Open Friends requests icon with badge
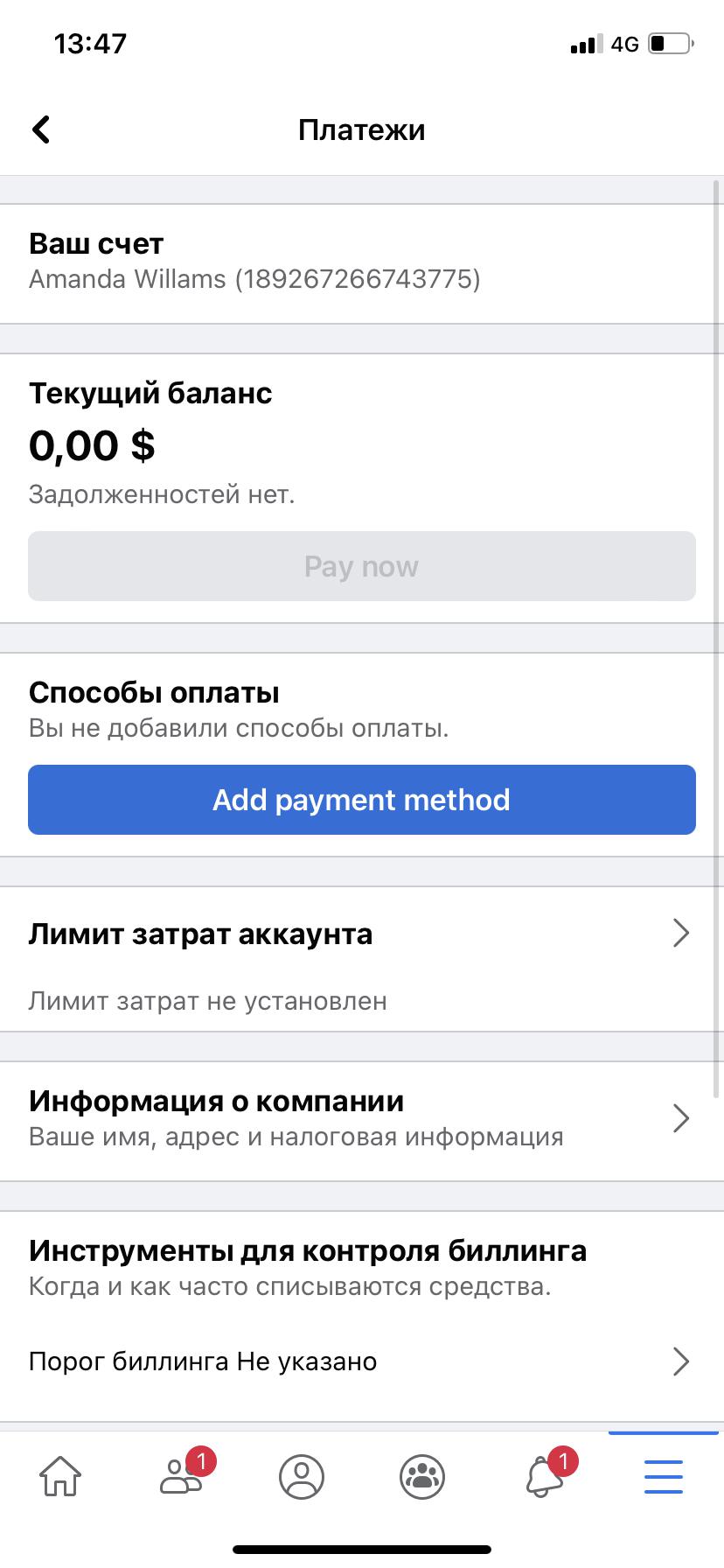Viewport: 724px width, 1568px height. [x=182, y=1476]
